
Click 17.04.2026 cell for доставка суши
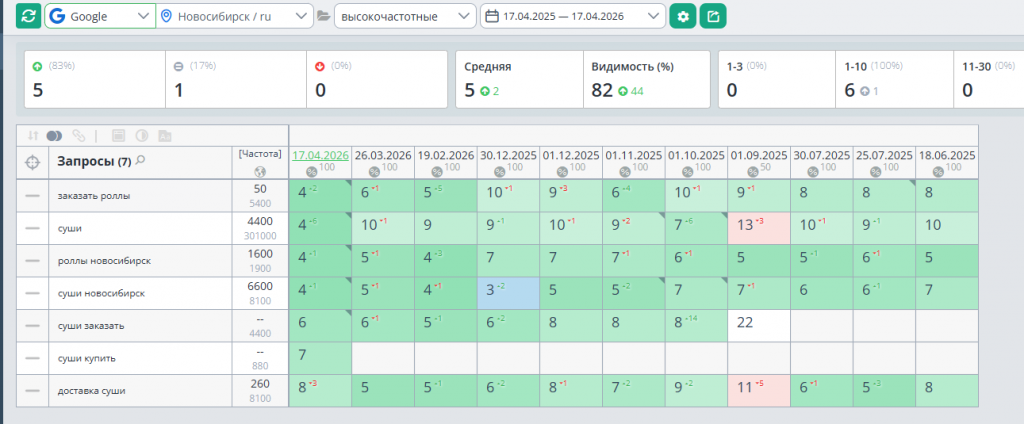tap(320, 391)
